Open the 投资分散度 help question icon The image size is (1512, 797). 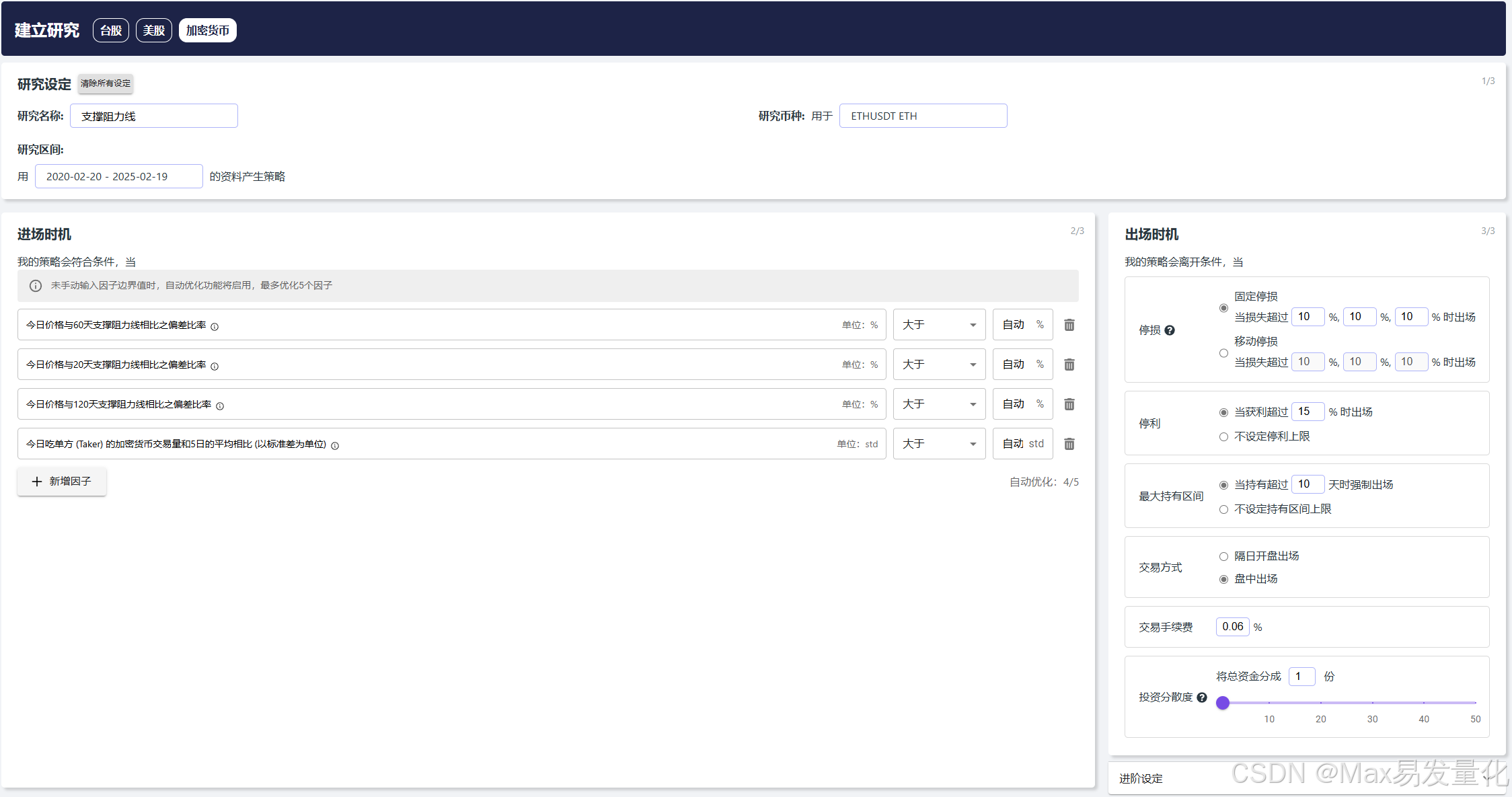(1202, 697)
